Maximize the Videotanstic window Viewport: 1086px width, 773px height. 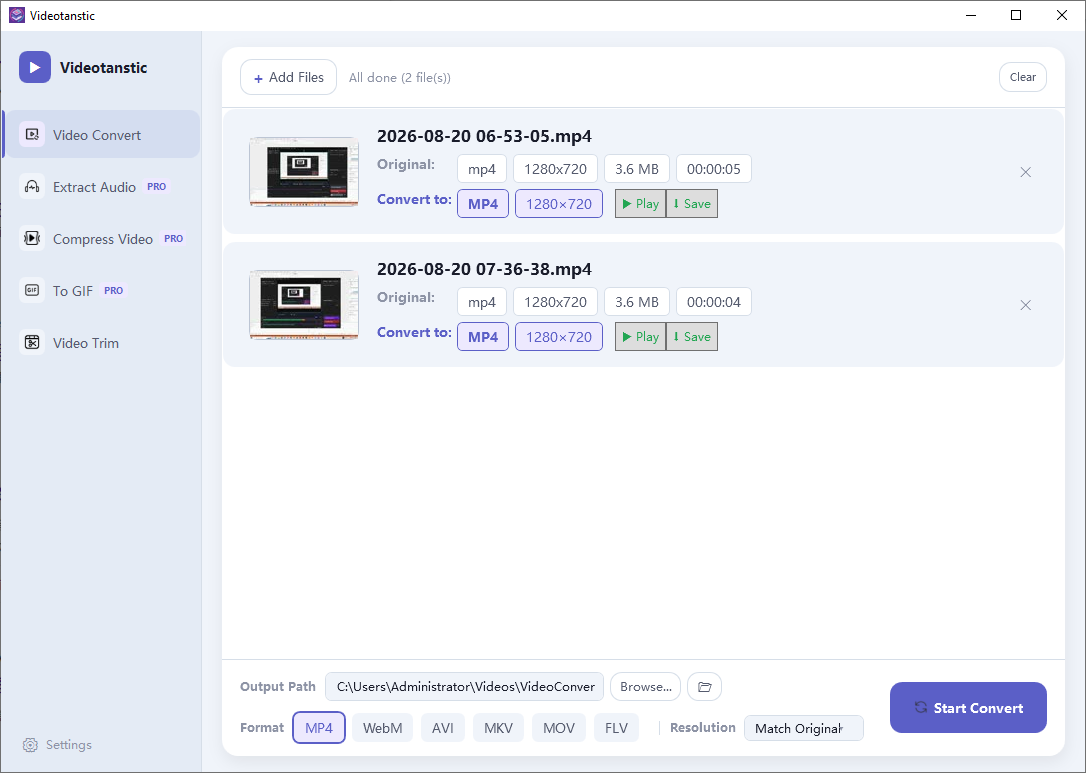click(1016, 15)
